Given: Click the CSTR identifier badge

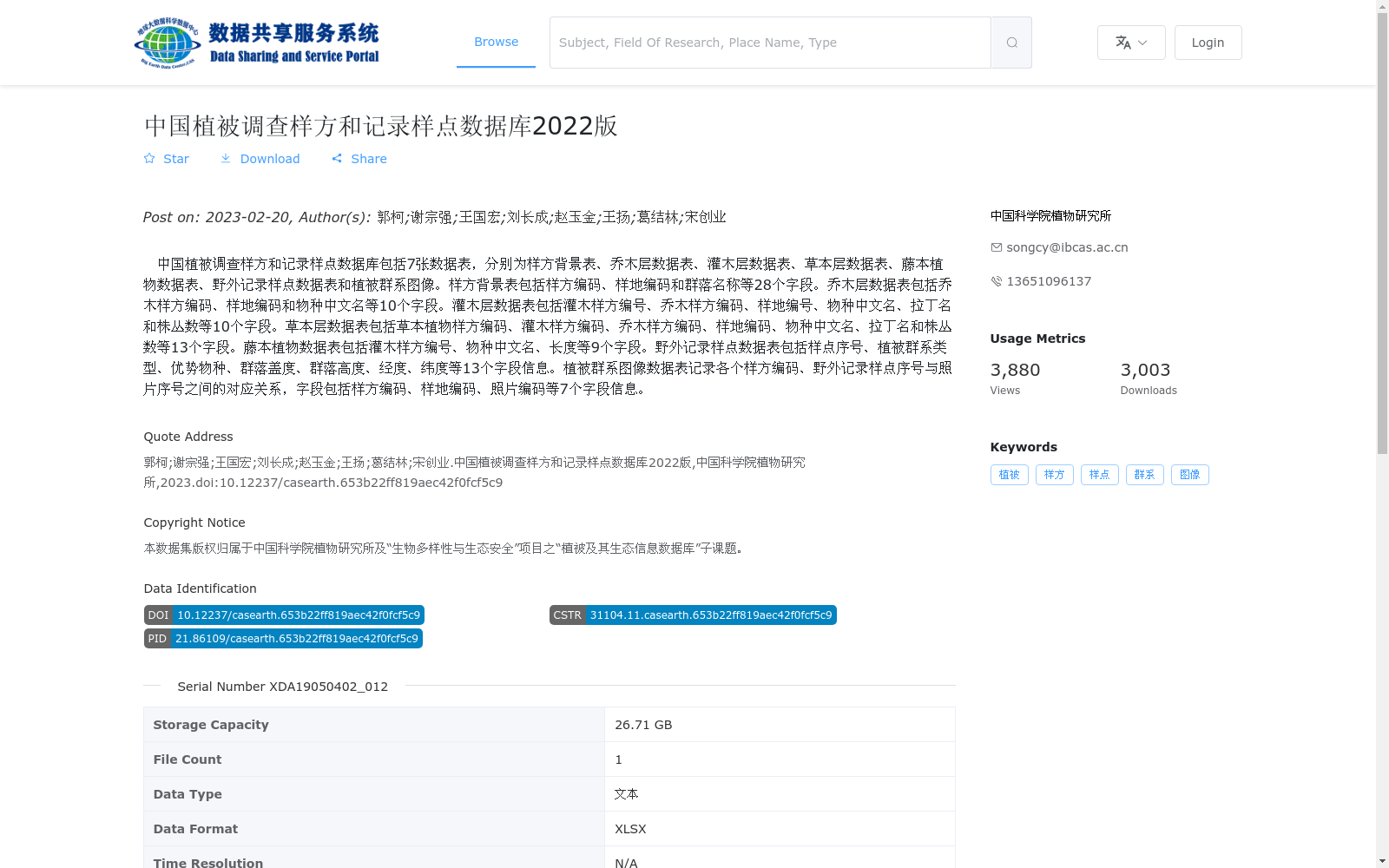Looking at the screenshot, I should click(x=693, y=615).
